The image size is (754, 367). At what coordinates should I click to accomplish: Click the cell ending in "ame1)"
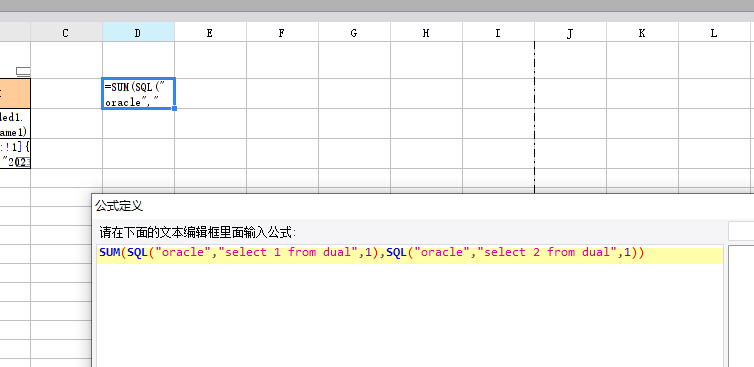pyautogui.click(x=15, y=124)
